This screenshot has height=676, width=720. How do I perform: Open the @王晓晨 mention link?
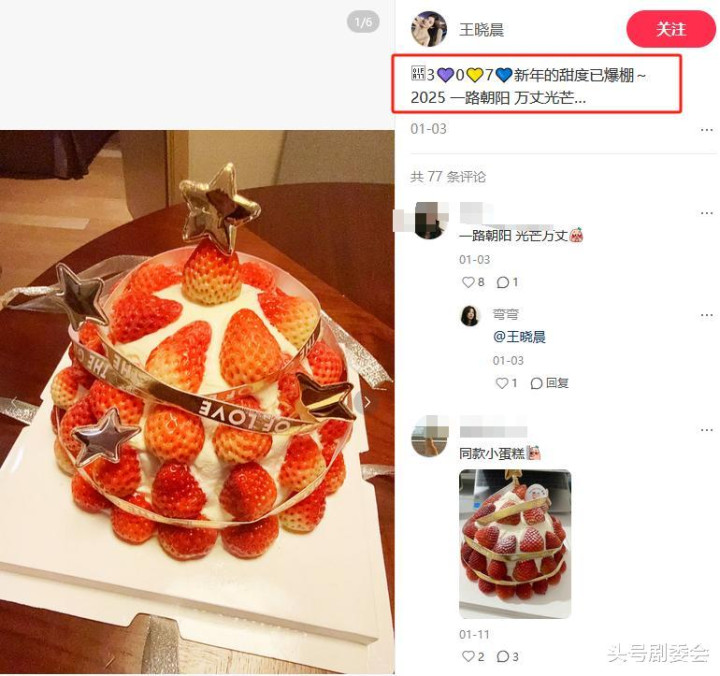point(519,337)
